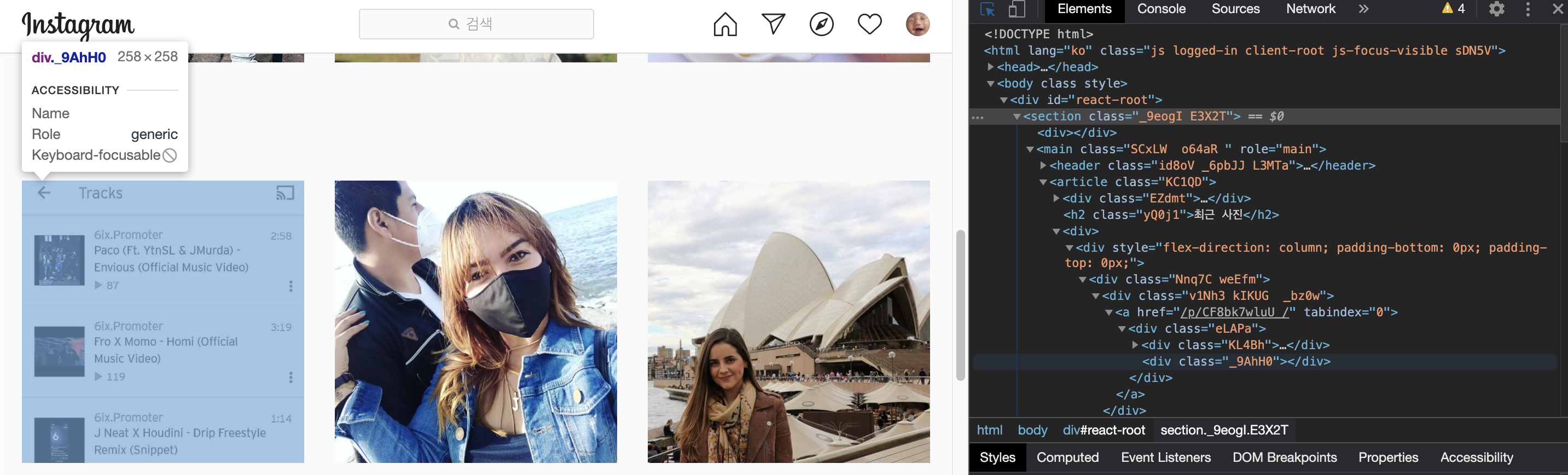This screenshot has width=1568, height=475.
Task: Collapse the div#react-root node
Action: 1003,100
